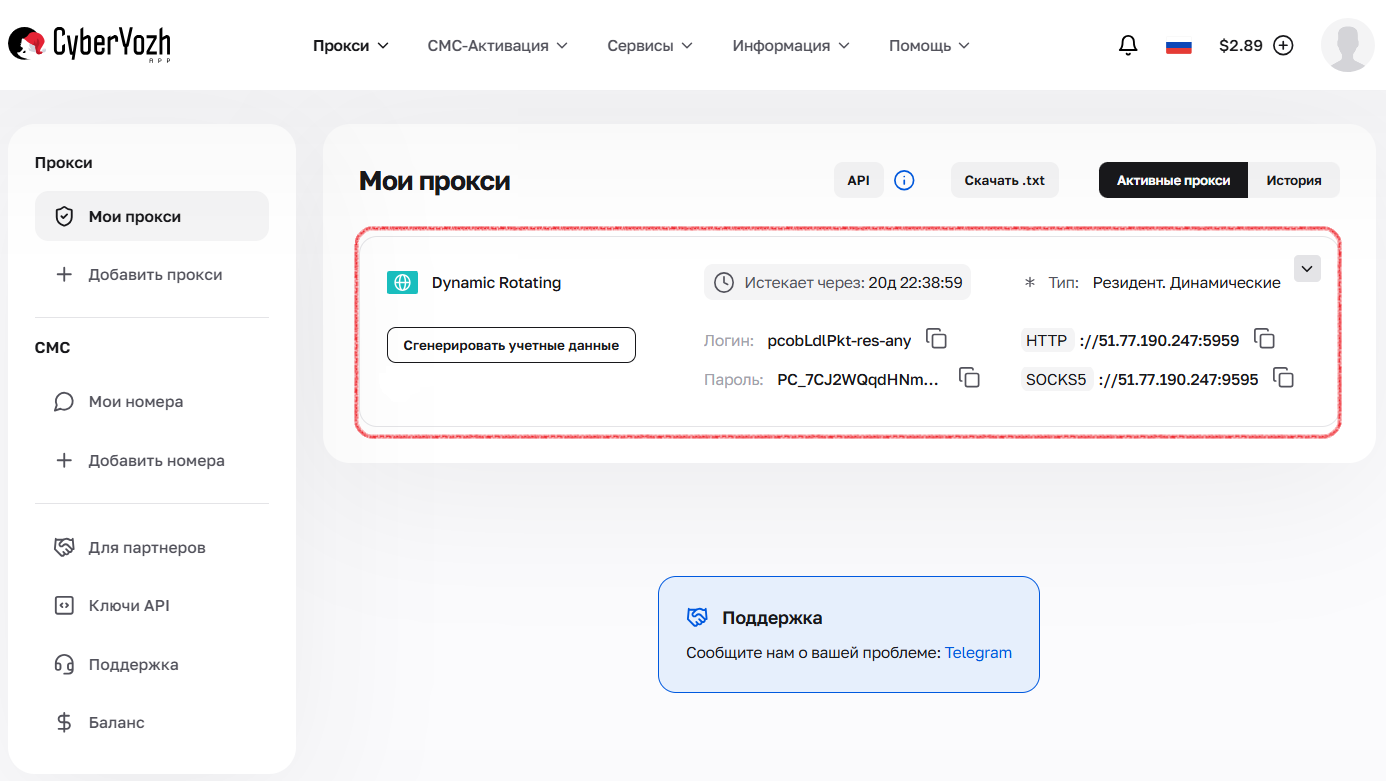Open the Telegram support link
This screenshot has width=1386, height=781.
pos(978,652)
